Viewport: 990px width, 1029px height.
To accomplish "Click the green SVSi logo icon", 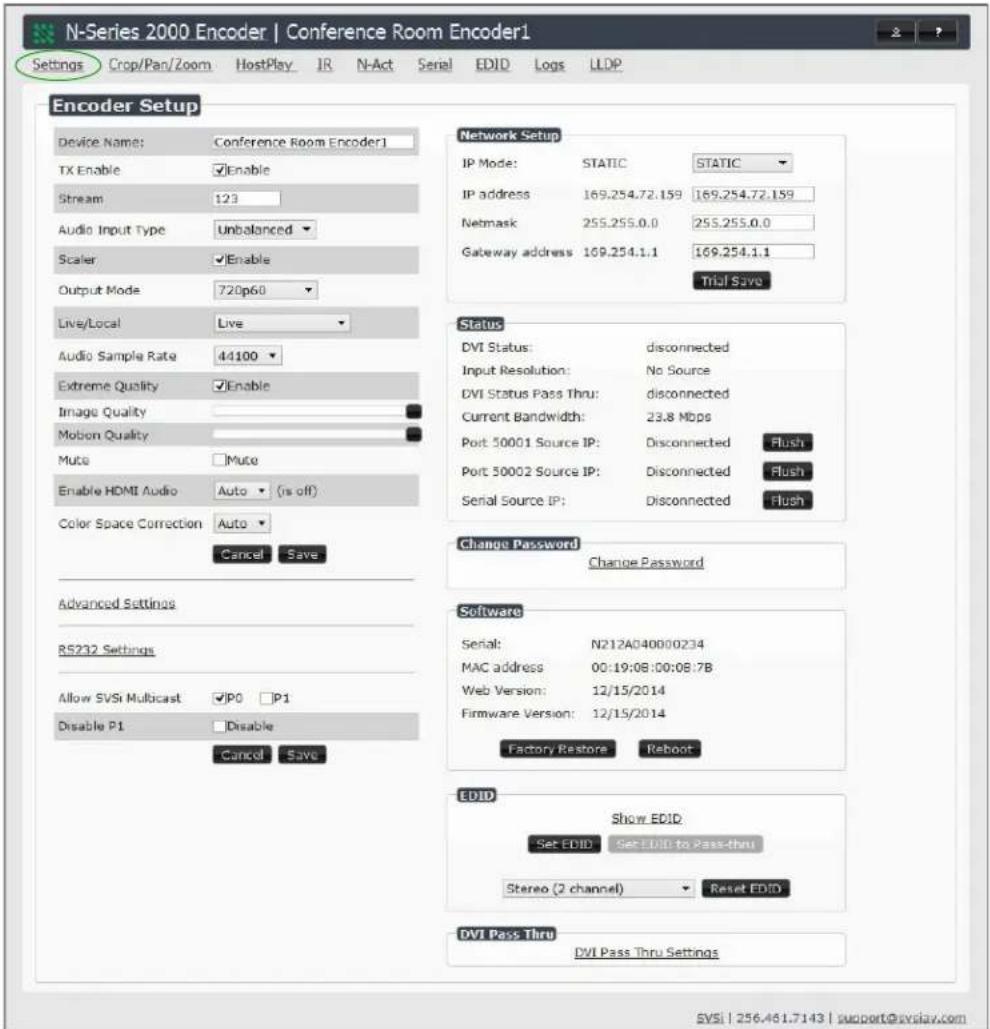I will pyautogui.click(x=43, y=32).
